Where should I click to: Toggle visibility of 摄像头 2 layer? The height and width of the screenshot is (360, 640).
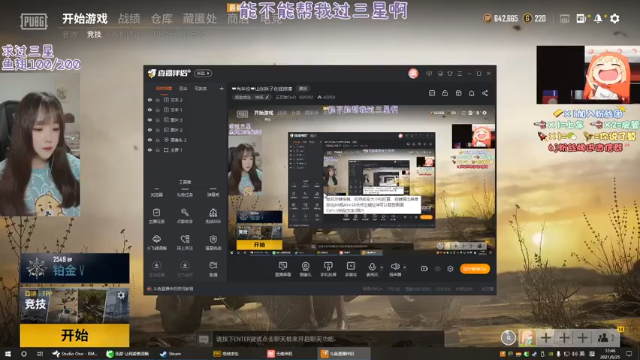[150, 140]
